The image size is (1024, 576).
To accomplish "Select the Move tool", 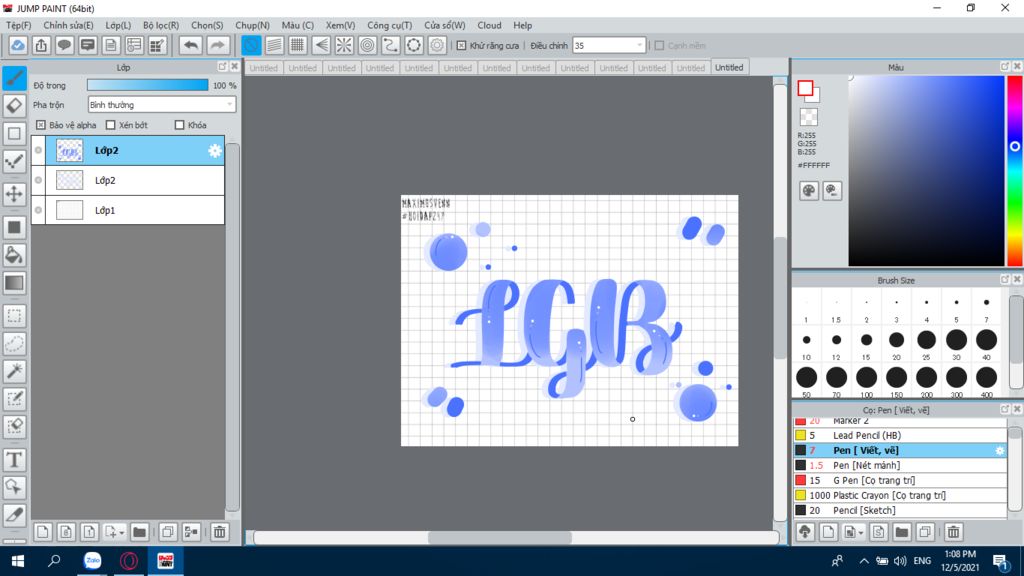I will tap(14, 194).
